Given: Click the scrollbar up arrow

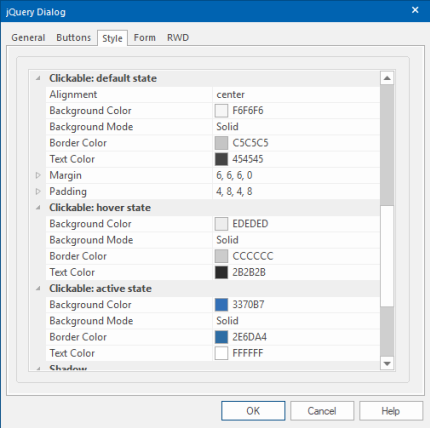Looking at the screenshot, I should click(x=387, y=78).
